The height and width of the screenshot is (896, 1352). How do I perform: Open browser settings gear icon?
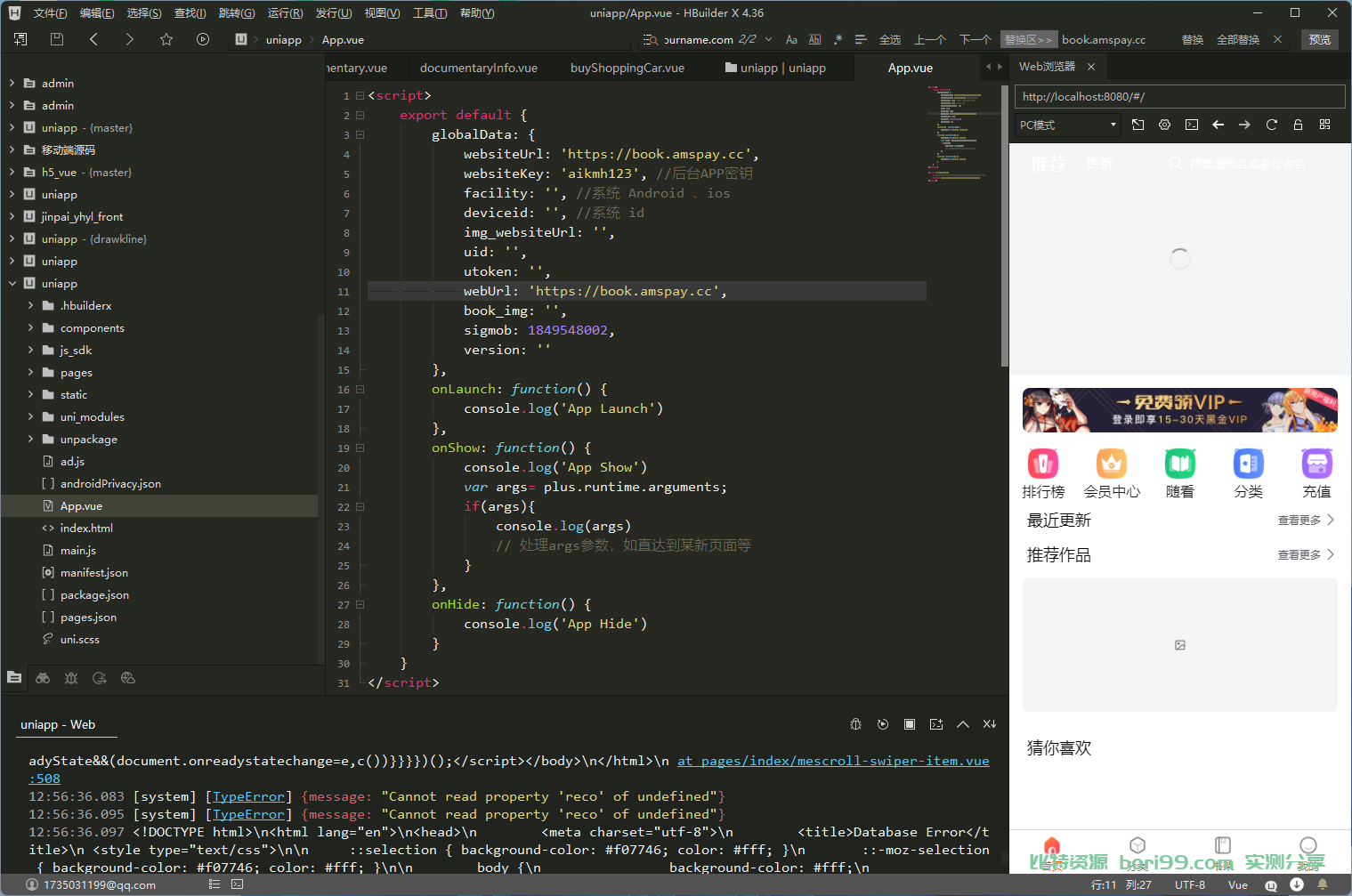(1164, 125)
